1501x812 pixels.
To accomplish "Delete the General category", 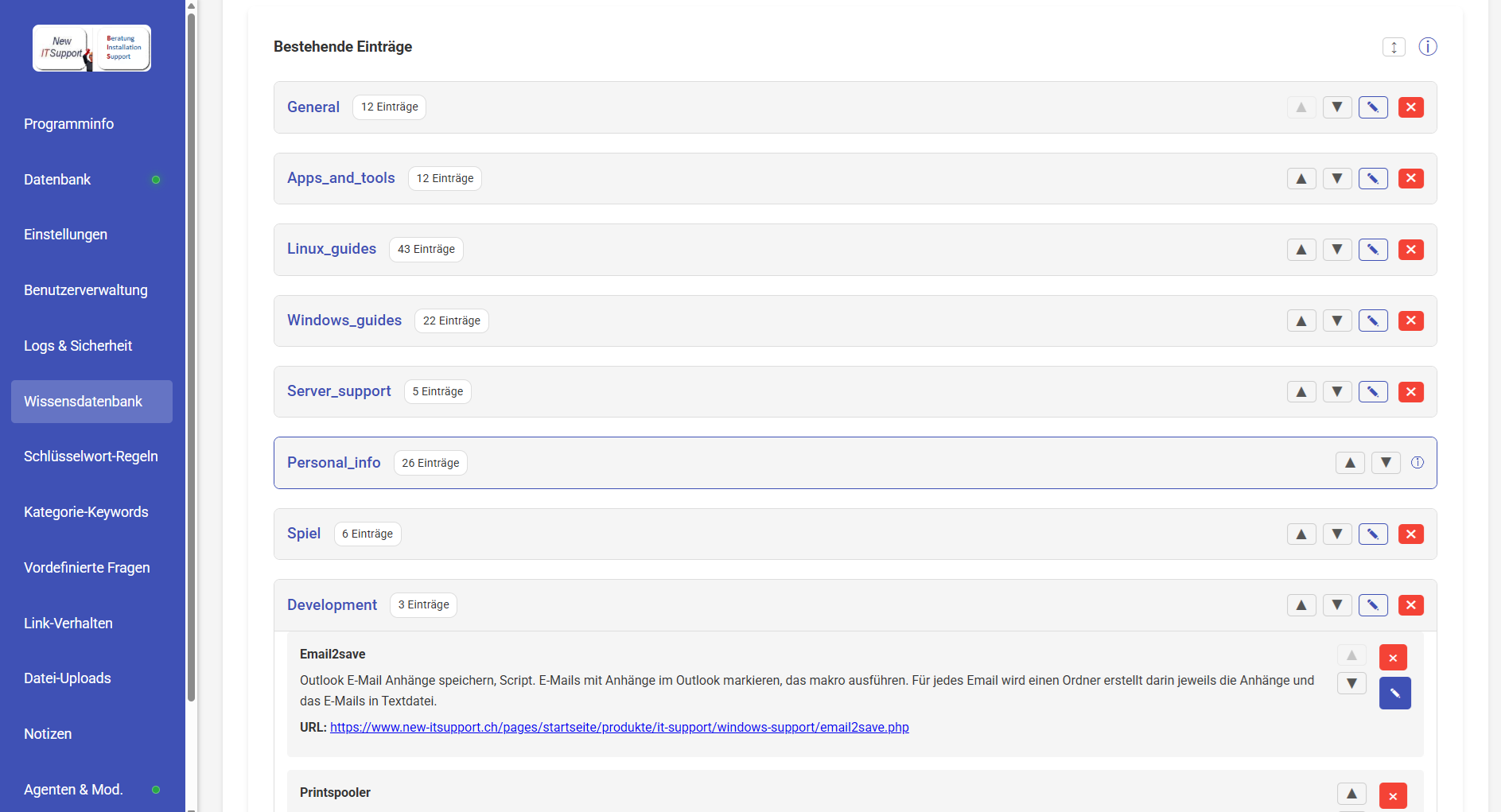I will coord(1410,107).
